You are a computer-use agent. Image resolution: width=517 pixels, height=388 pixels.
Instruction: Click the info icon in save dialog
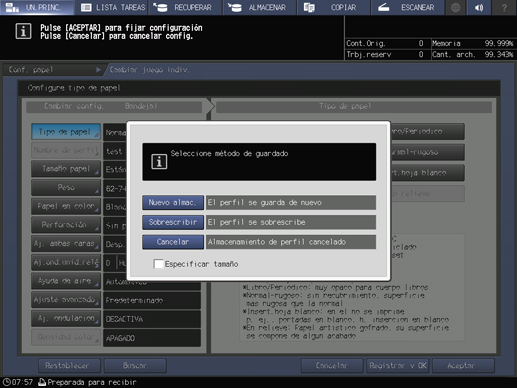(159, 162)
